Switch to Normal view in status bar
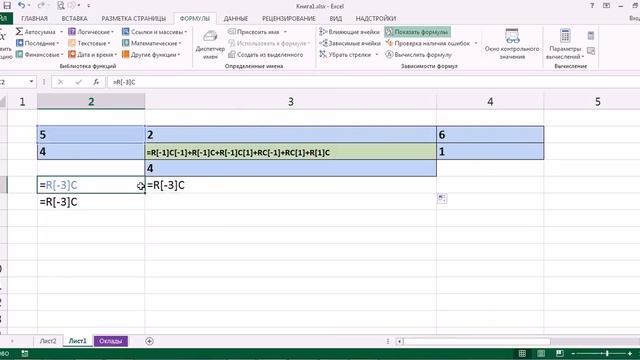 click(522, 353)
